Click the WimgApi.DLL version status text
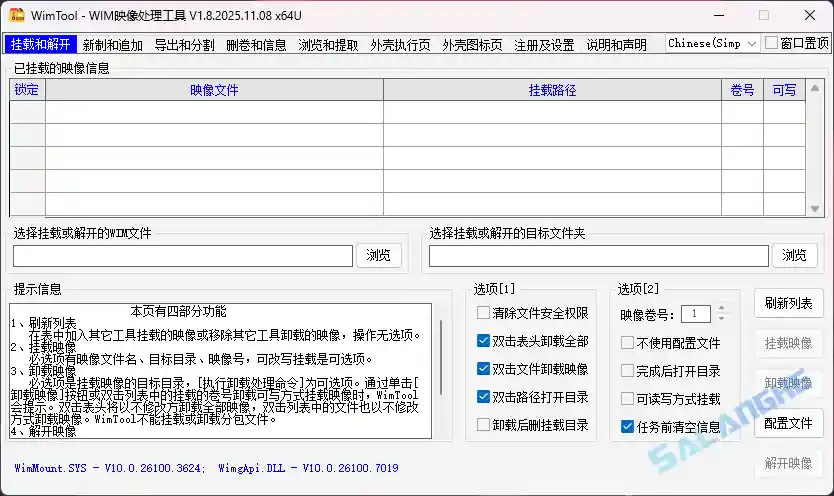The height and width of the screenshot is (496, 834). tap(308, 468)
